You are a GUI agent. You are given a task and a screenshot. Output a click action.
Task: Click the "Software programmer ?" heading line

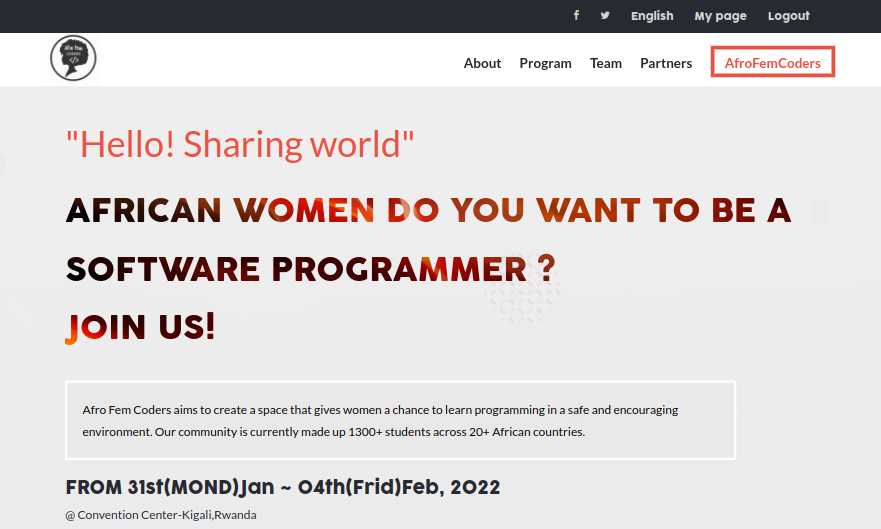pos(310,269)
